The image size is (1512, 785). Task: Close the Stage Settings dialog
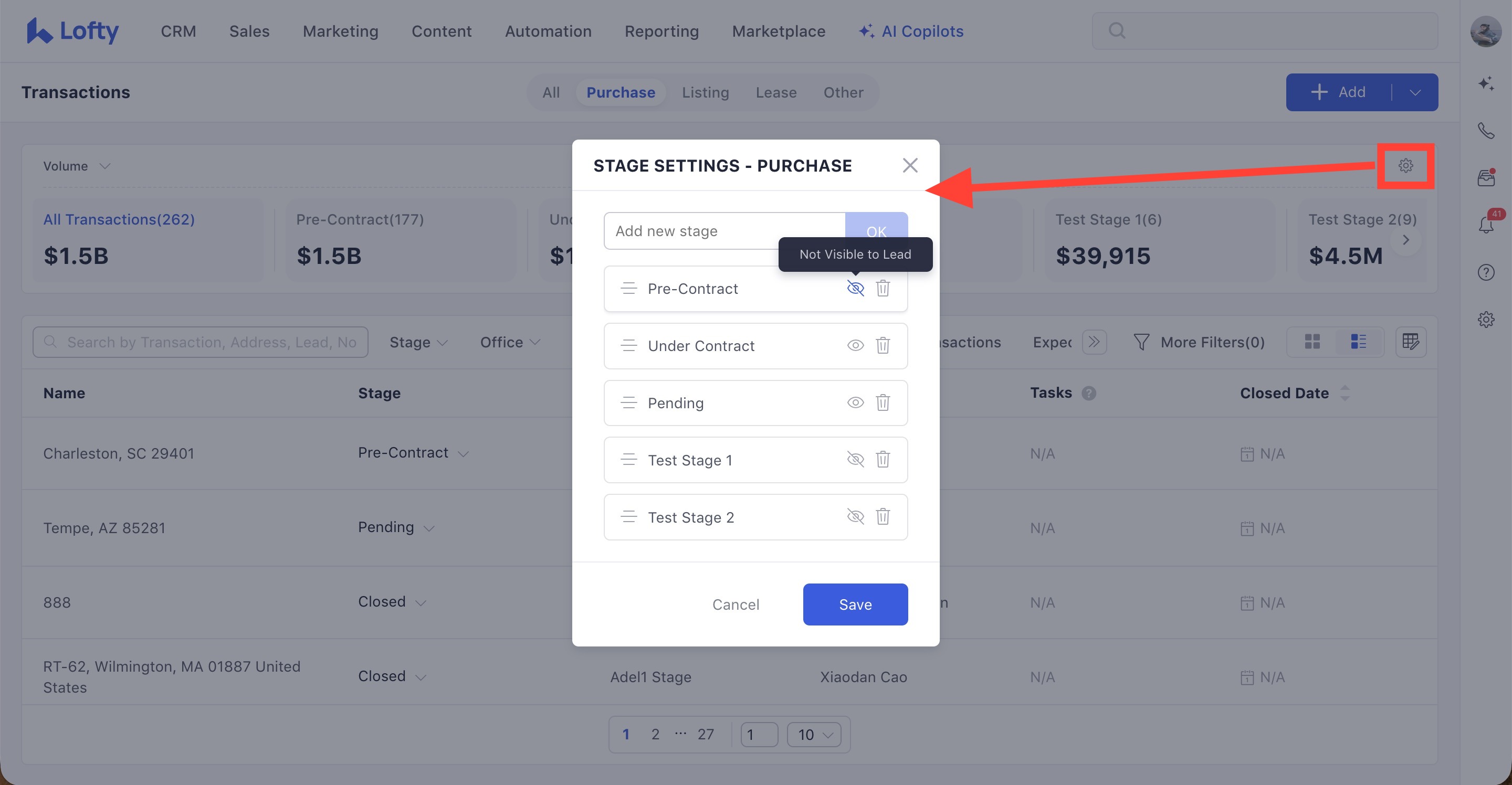click(x=910, y=165)
